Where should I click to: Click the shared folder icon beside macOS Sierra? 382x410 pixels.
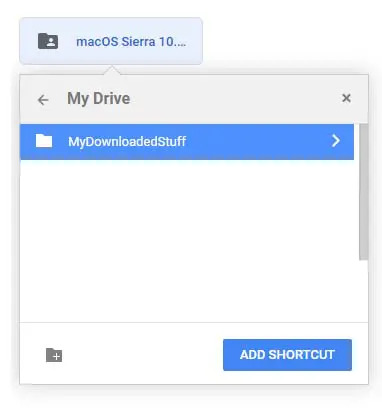[48, 41]
